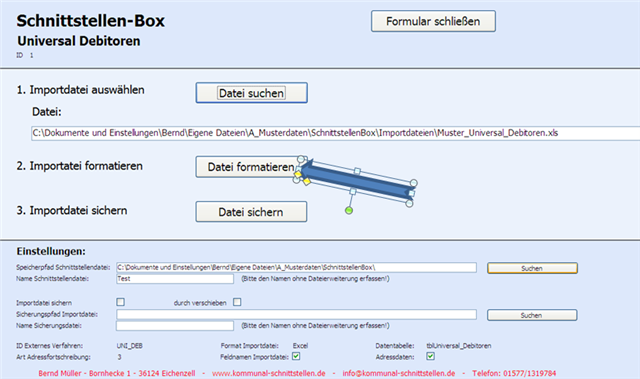Image resolution: width=640 pixels, height=379 pixels.
Task: Click the '2. Importatei formatieren' label
Action: 80,166
